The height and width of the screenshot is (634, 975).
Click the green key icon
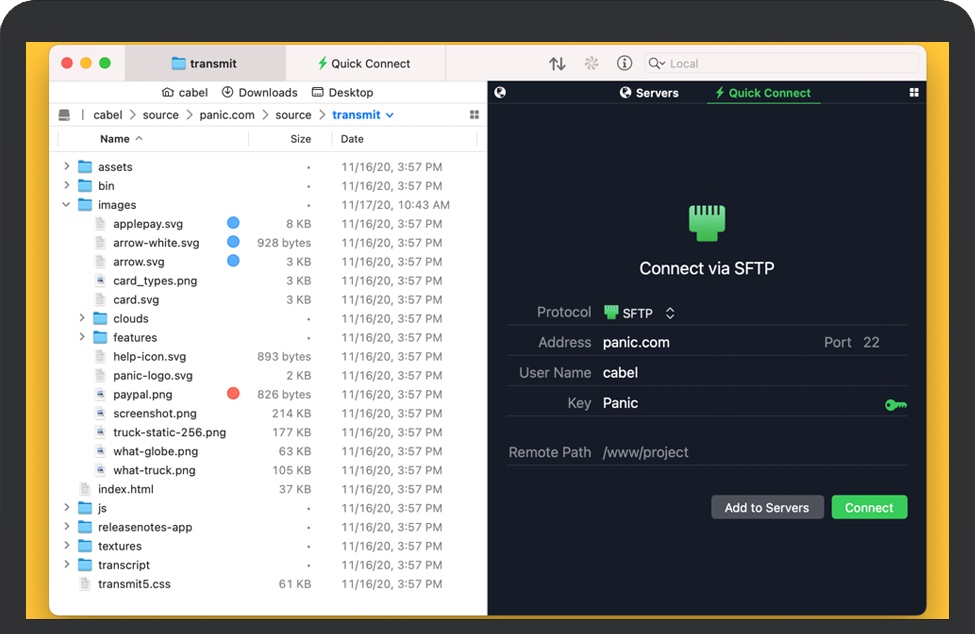point(895,405)
